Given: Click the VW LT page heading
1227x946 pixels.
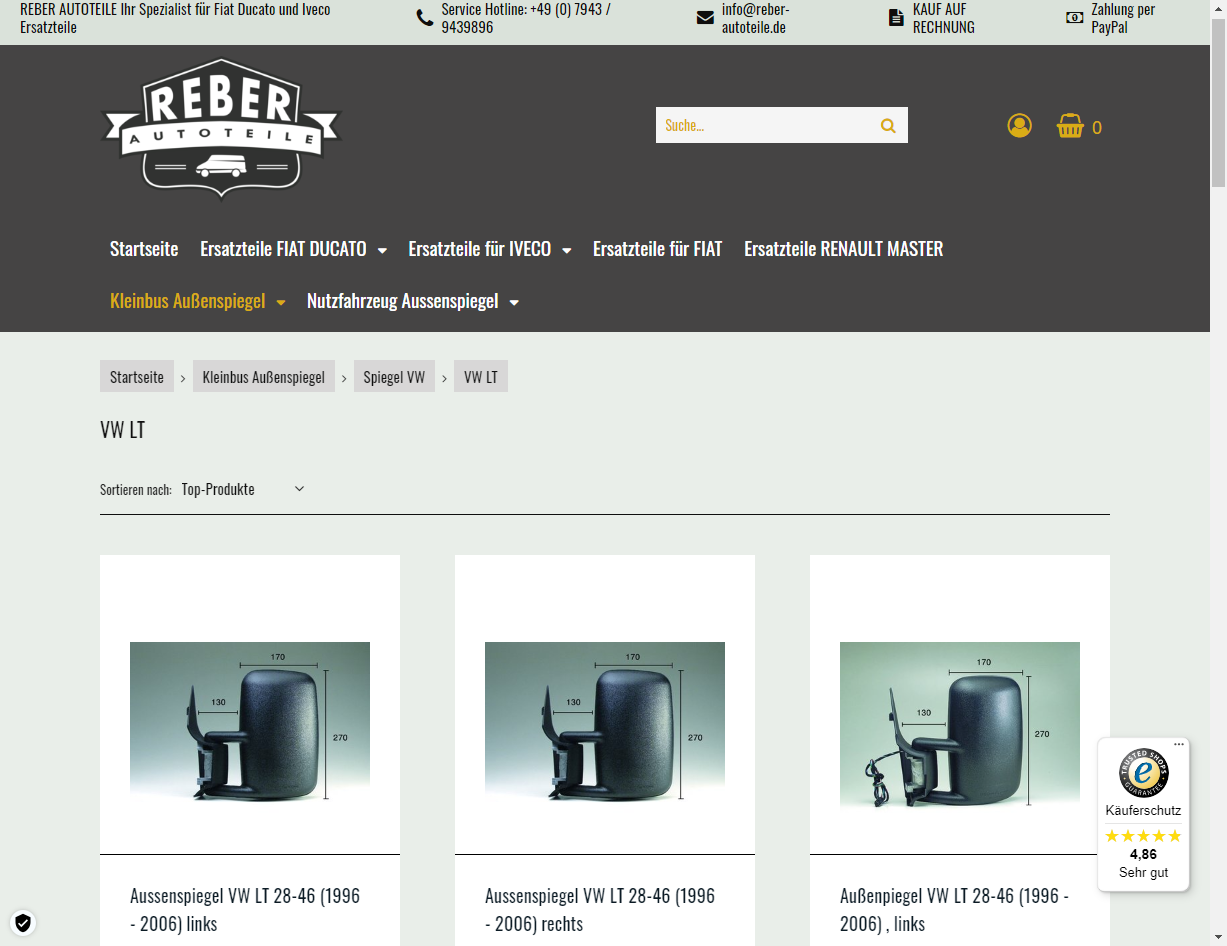Looking at the screenshot, I should tap(123, 430).
